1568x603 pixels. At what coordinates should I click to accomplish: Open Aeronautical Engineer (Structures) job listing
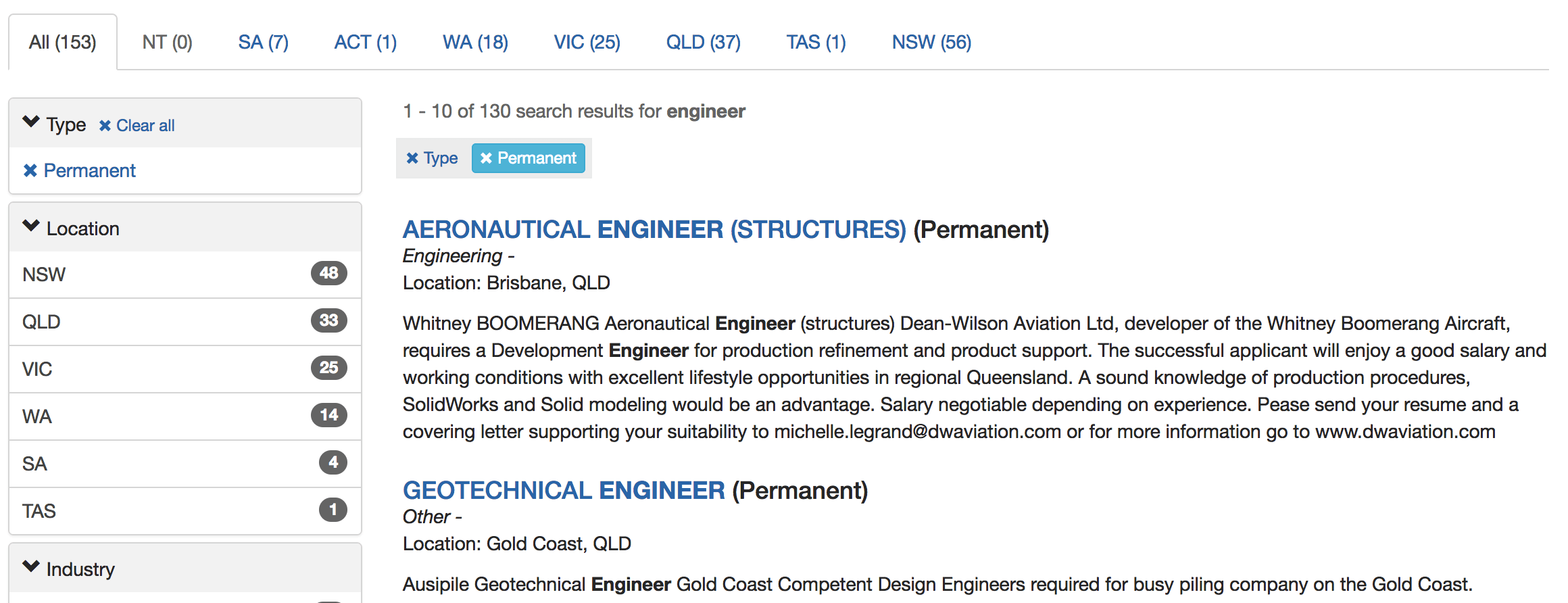(x=654, y=230)
